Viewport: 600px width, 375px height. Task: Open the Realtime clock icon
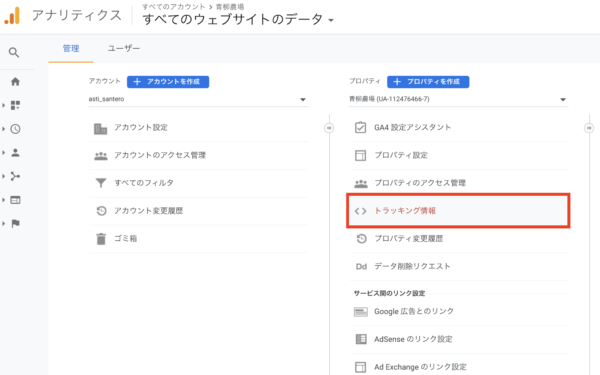15,129
